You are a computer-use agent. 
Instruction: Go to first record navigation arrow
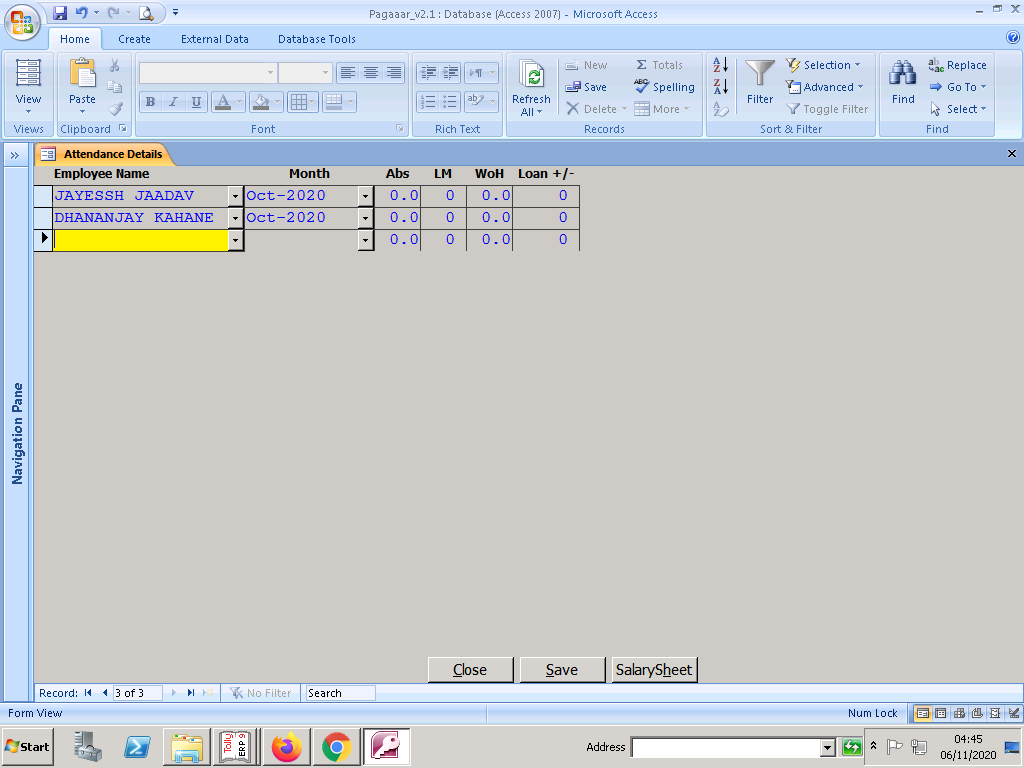(88, 693)
